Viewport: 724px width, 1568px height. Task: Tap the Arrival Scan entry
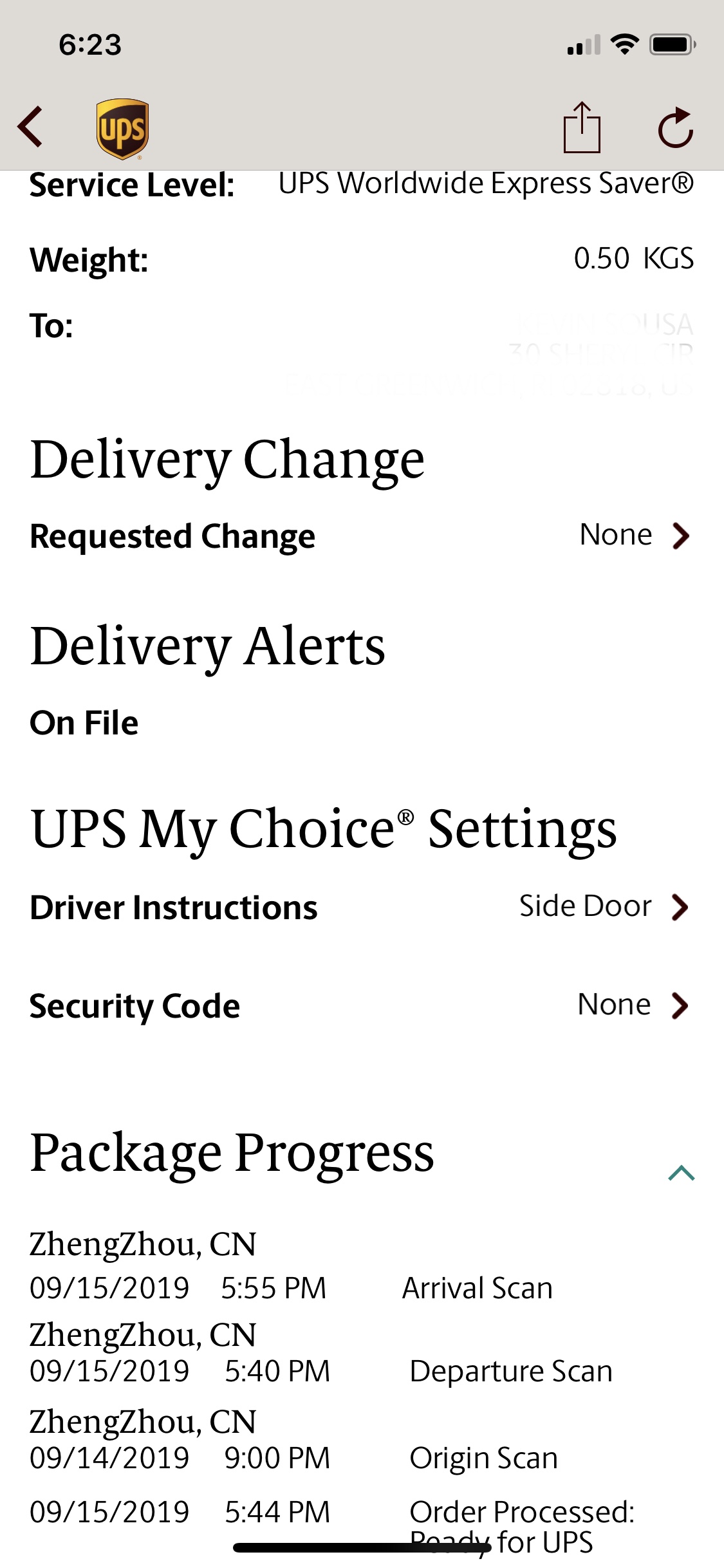click(x=478, y=1288)
